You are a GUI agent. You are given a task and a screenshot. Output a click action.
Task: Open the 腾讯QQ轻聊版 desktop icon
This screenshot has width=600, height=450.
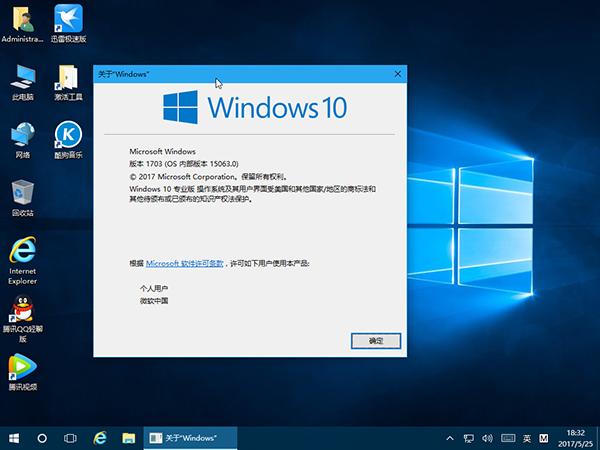[22, 308]
